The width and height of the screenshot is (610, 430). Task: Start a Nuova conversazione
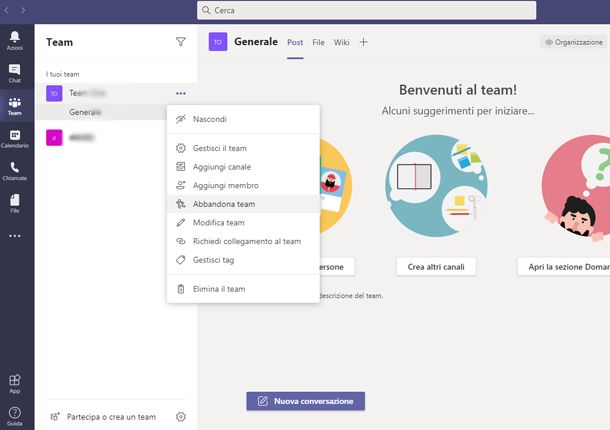coord(305,401)
